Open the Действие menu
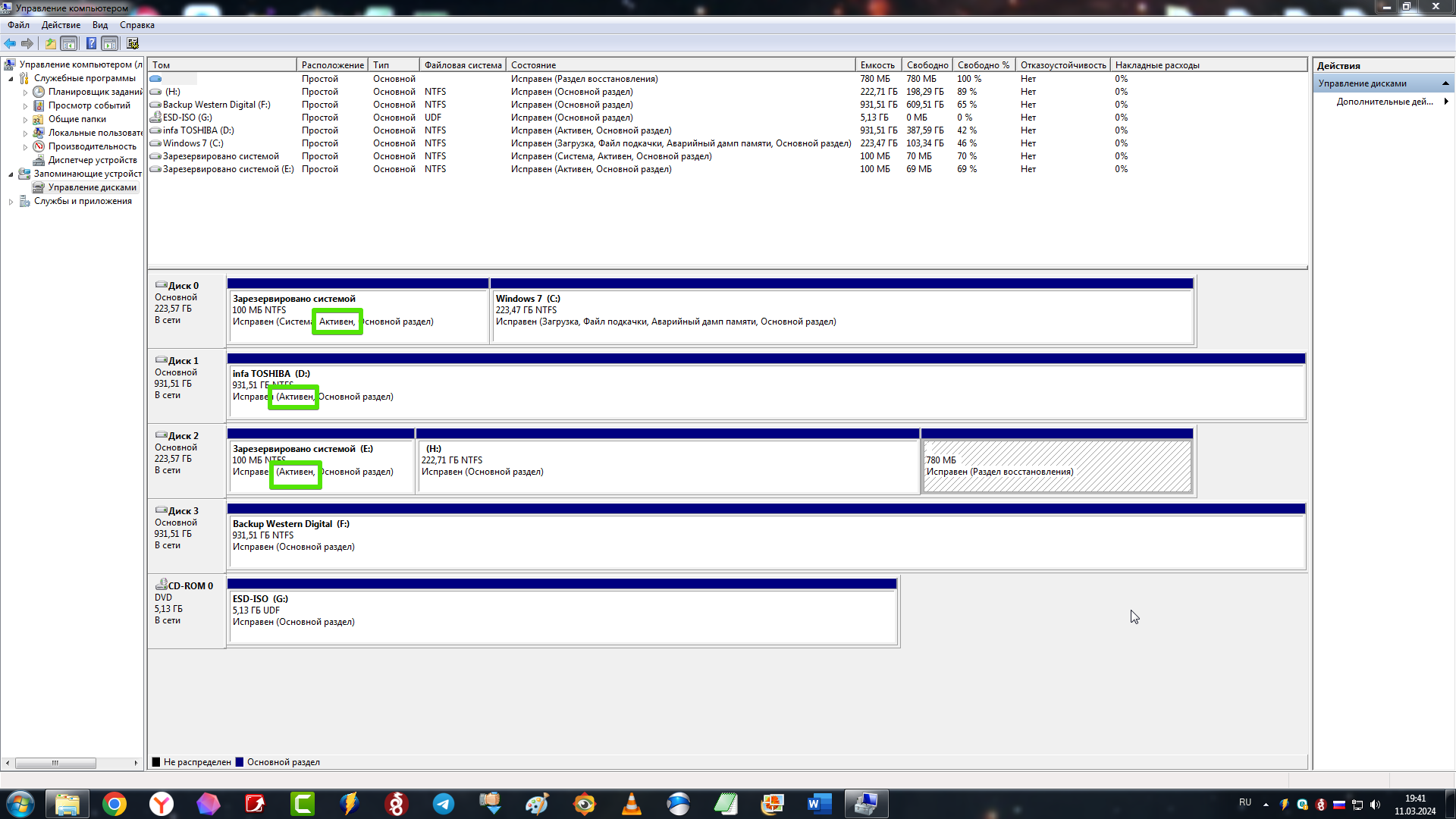The height and width of the screenshot is (819, 1456). [x=61, y=25]
